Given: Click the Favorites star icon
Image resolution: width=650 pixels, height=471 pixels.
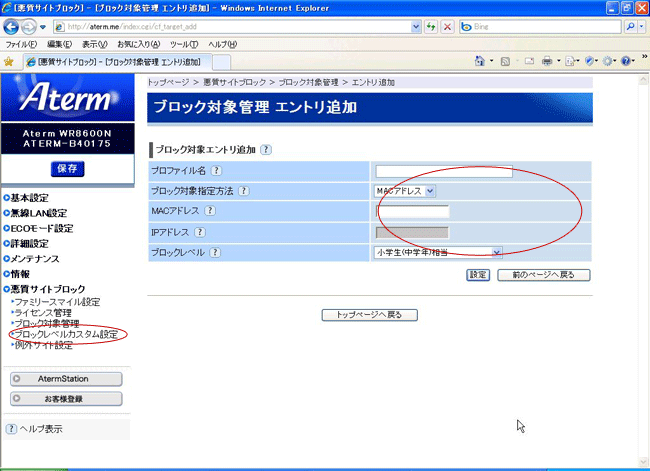Looking at the screenshot, I should tap(9, 62).
